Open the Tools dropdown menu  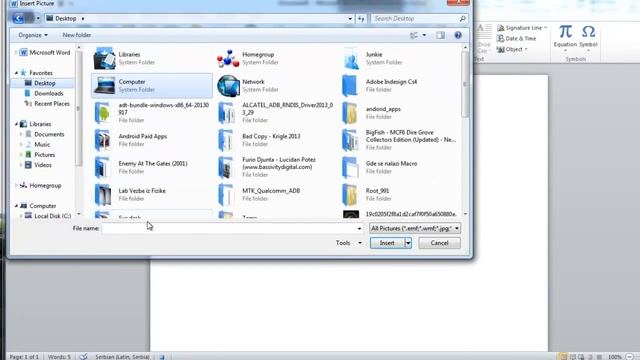[x=349, y=243]
